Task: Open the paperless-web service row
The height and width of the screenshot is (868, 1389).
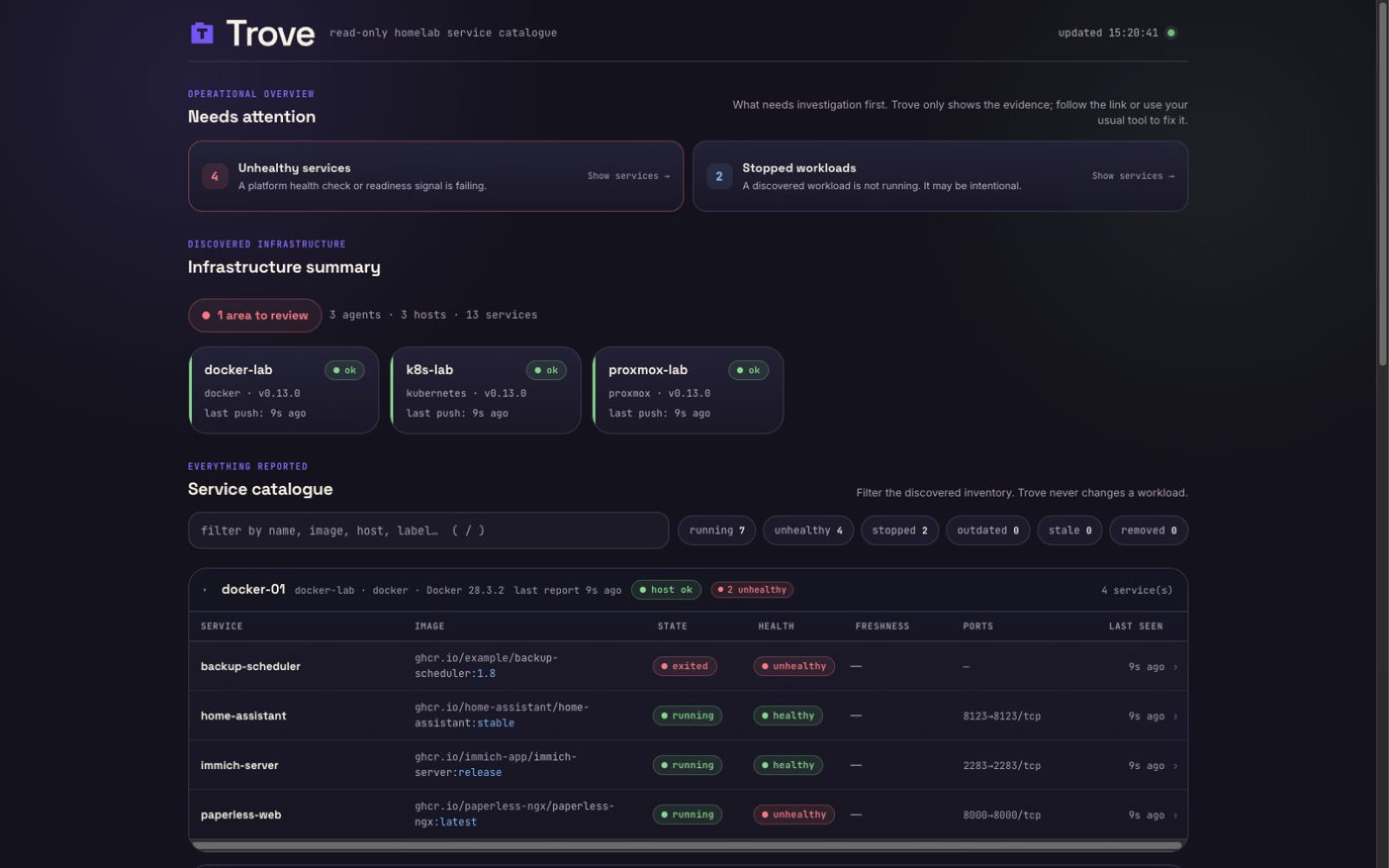Action: click(x=688, y=815)
